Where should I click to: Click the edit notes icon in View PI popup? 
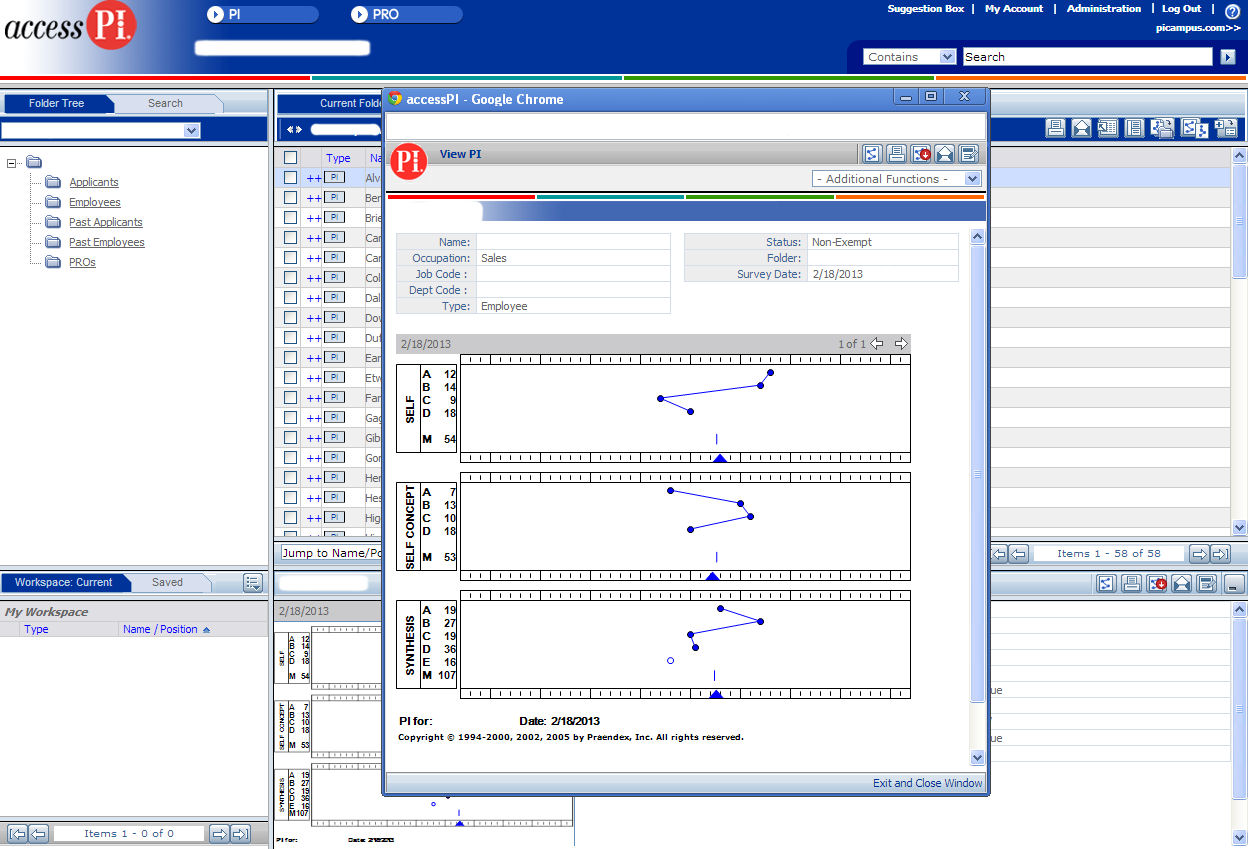pyautogui.click(x=968, y=153)
